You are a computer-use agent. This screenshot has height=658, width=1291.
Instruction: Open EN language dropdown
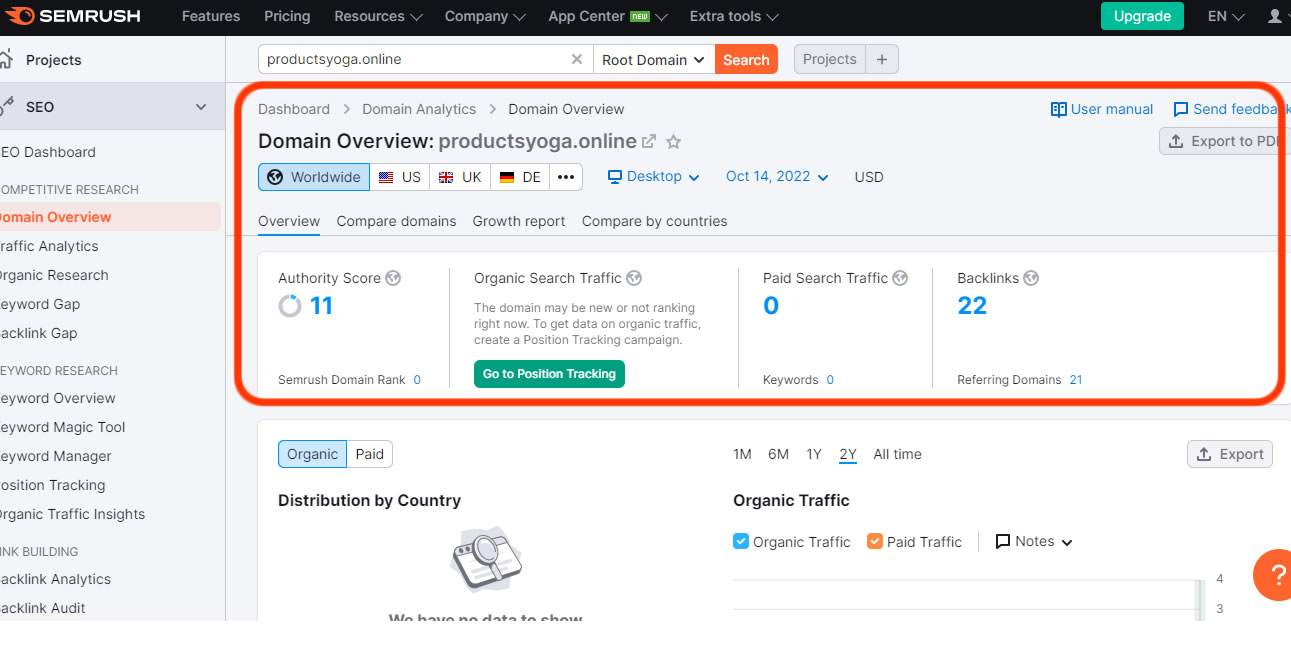pos(1226,16)
